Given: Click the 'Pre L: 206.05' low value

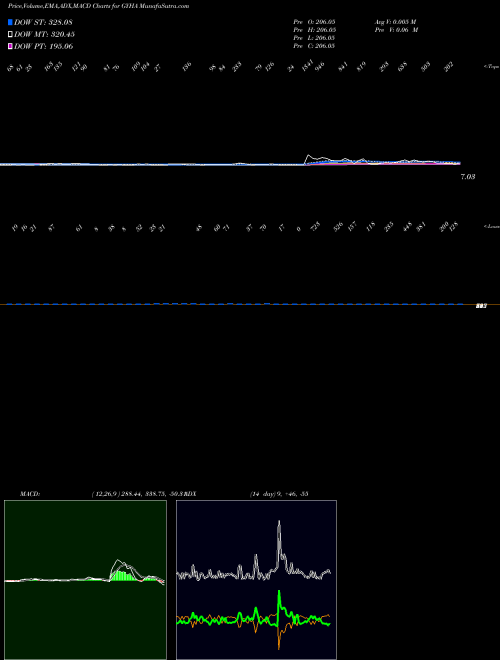Looking at the screenshot, I should (x=314, y=38).
